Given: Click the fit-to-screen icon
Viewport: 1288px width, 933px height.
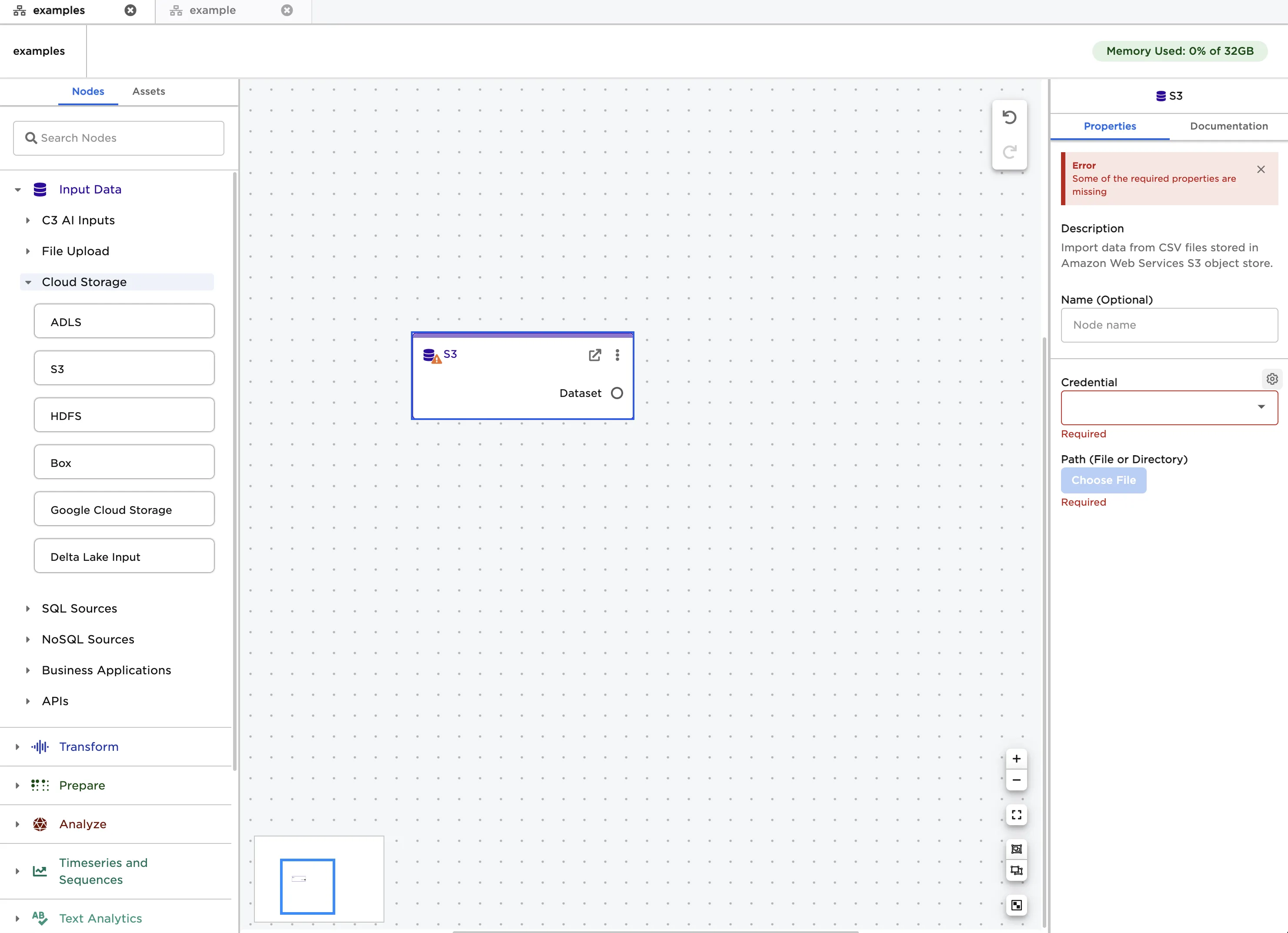Looking at the screenshot, I should click(x=1016, y=815).
